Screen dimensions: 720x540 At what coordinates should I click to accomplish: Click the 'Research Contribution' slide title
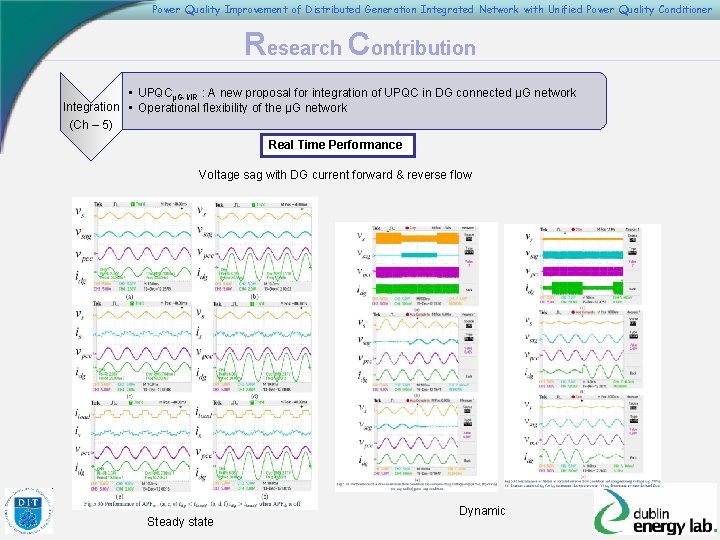click(360, 45)
